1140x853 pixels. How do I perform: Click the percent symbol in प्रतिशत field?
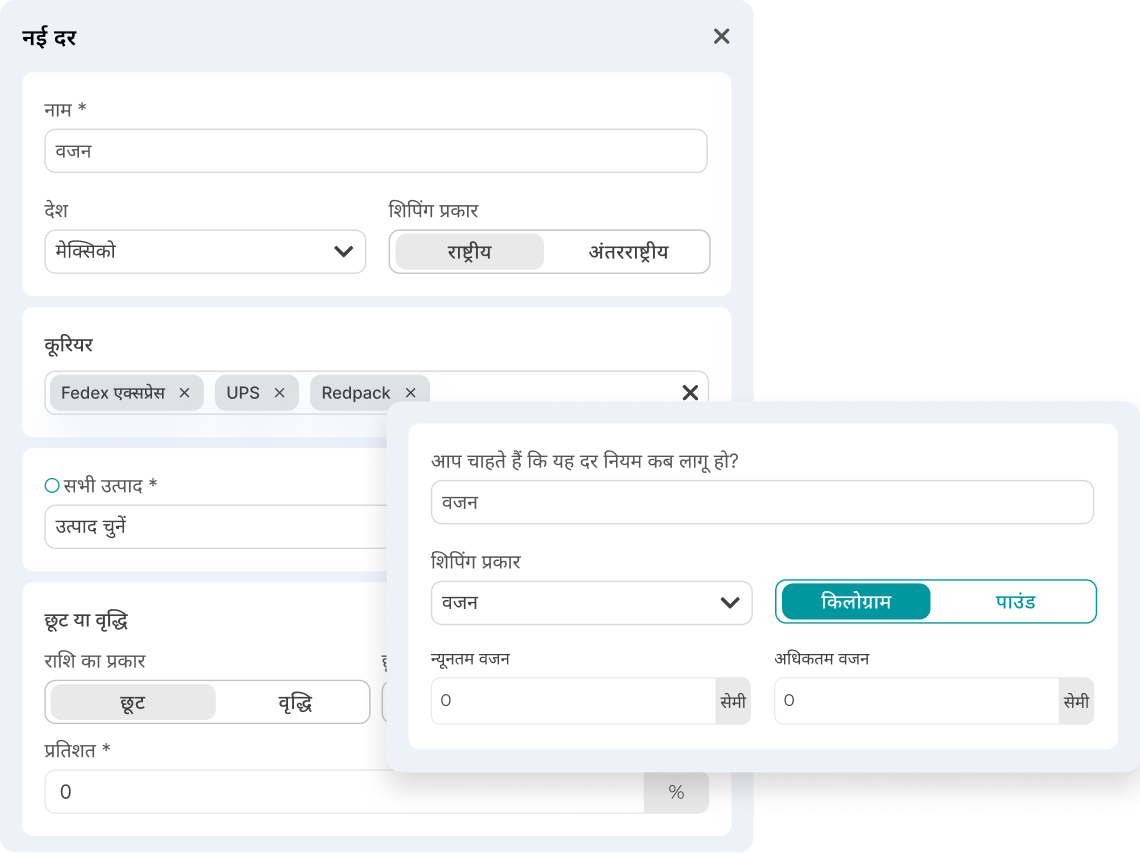(x=676, y=791)
